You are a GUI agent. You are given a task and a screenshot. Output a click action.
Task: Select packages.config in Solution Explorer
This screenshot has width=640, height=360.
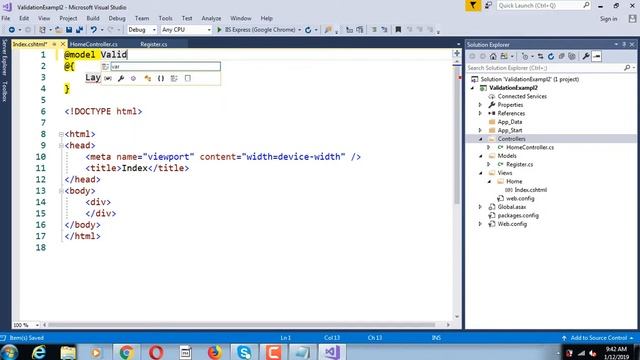(518, 216)
